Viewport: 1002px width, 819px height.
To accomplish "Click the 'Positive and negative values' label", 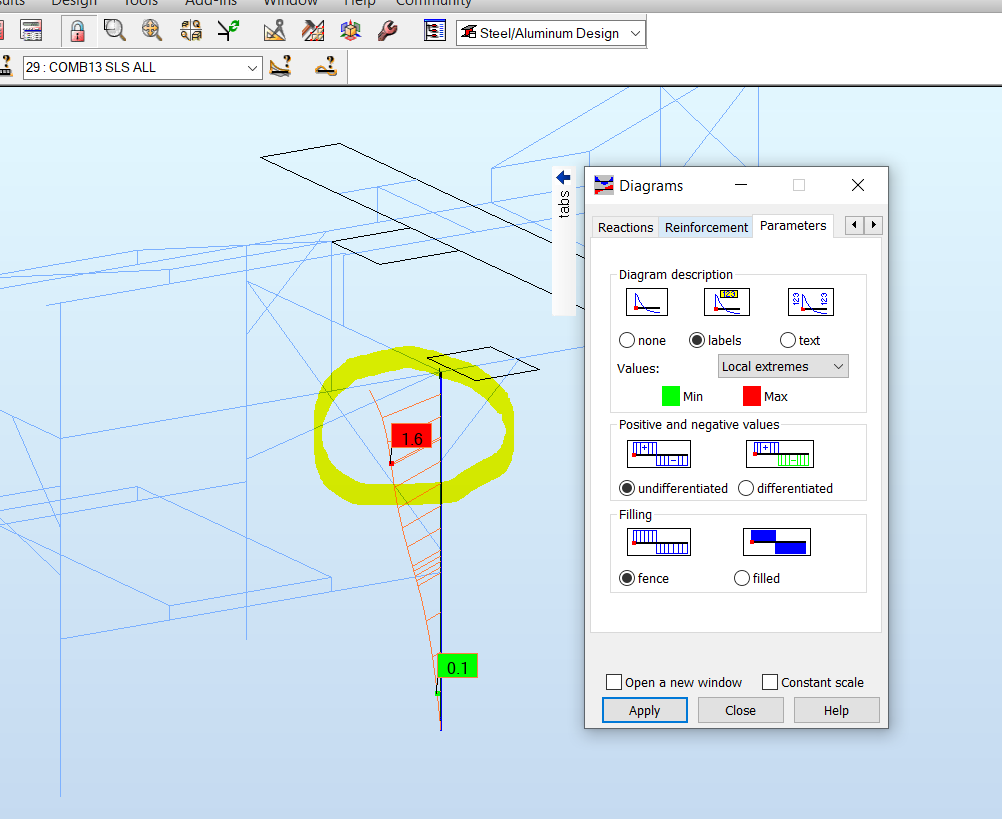I will (x=698, y=425).
